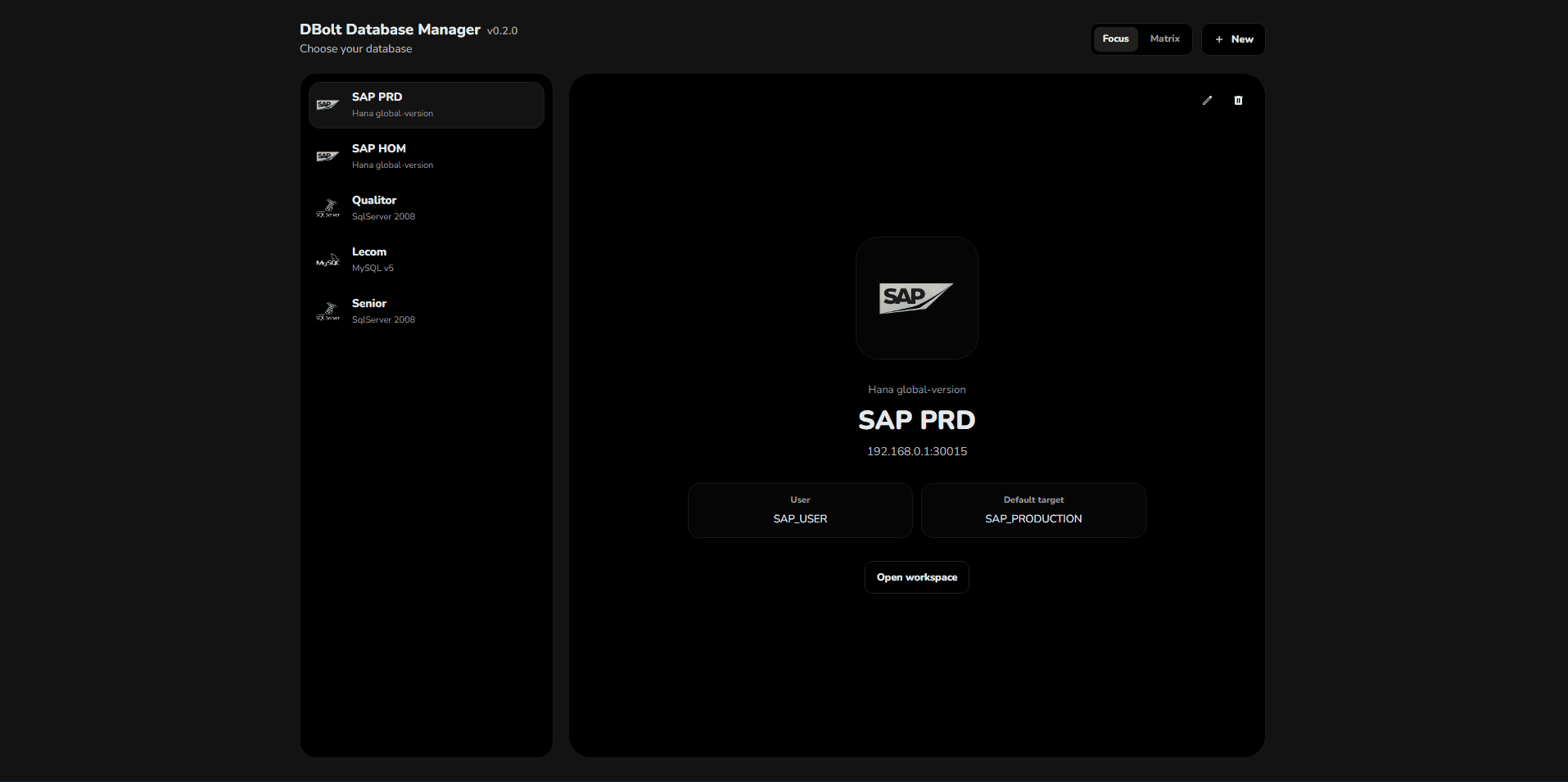Select the Lecom database entry

pyautogui.click(x=427, y=260)
